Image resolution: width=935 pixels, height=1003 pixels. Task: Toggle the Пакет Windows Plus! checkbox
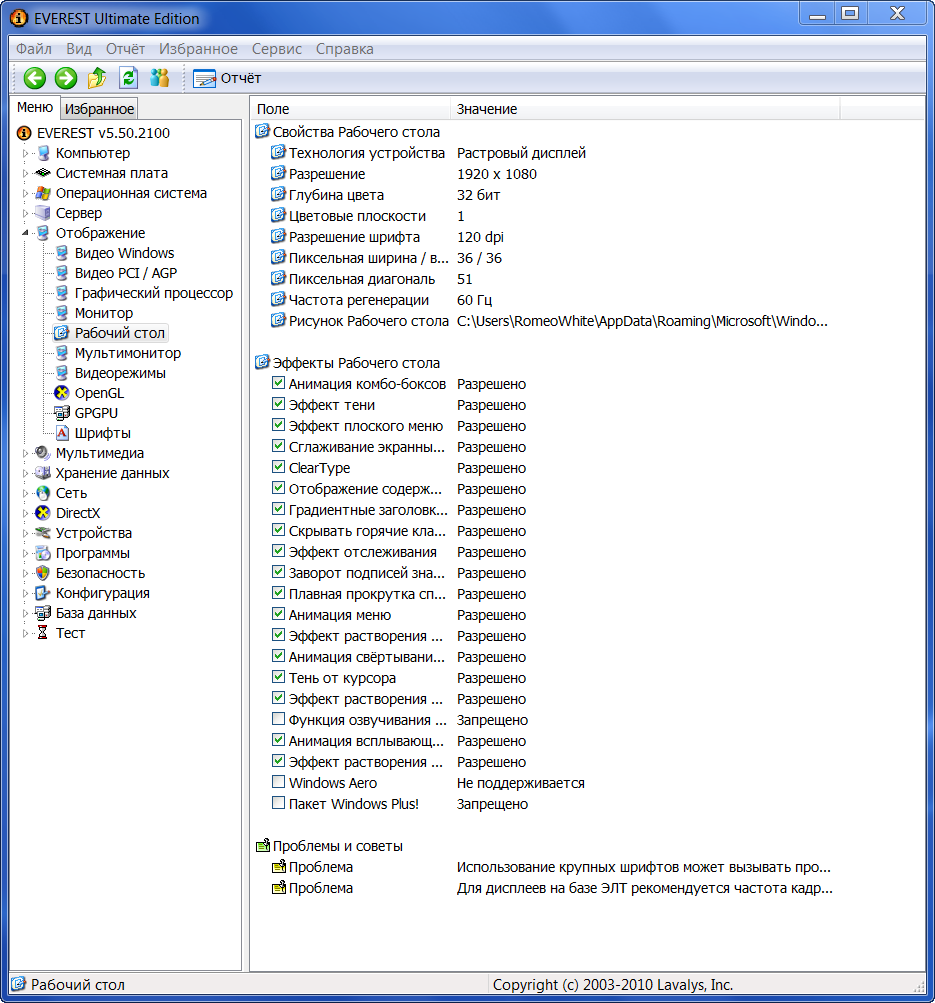(x=278, y=803)
